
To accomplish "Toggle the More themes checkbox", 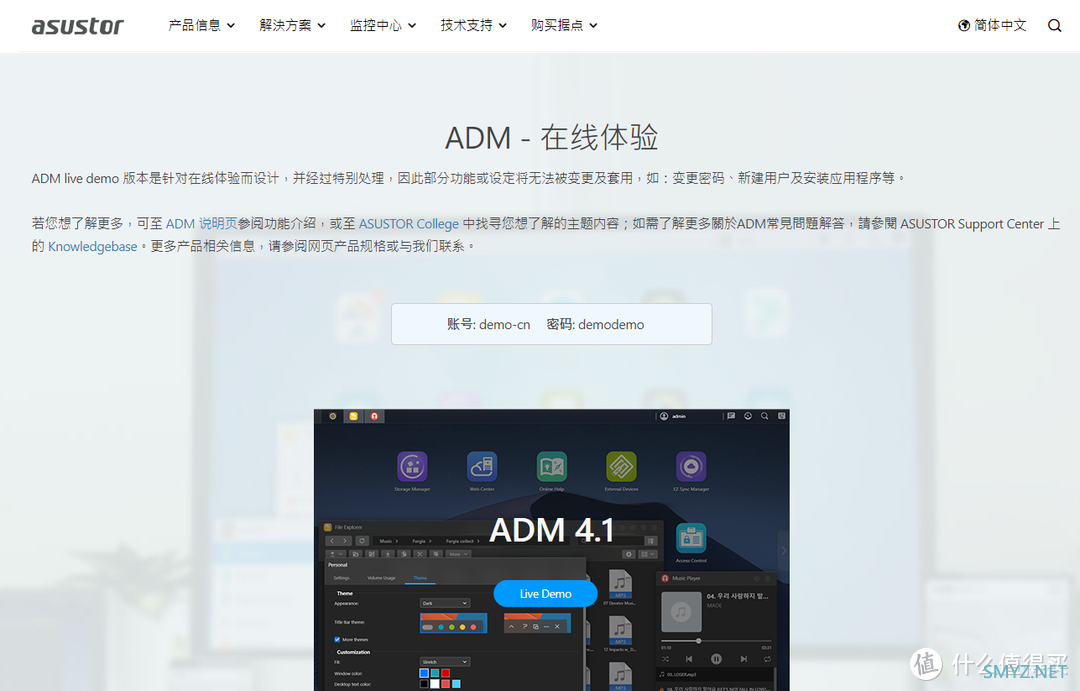I will click(337, 639).
